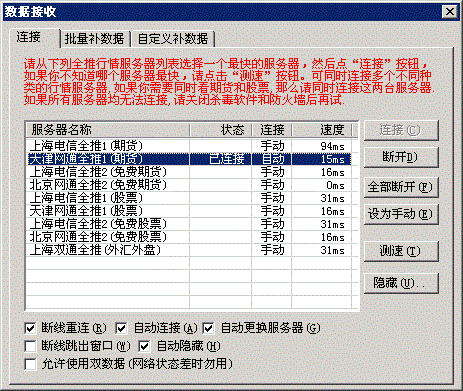Screen dimensions: 463x391
Task: Enable the 断线跳出窗口(W) checkbox
Action: [30, 346]
